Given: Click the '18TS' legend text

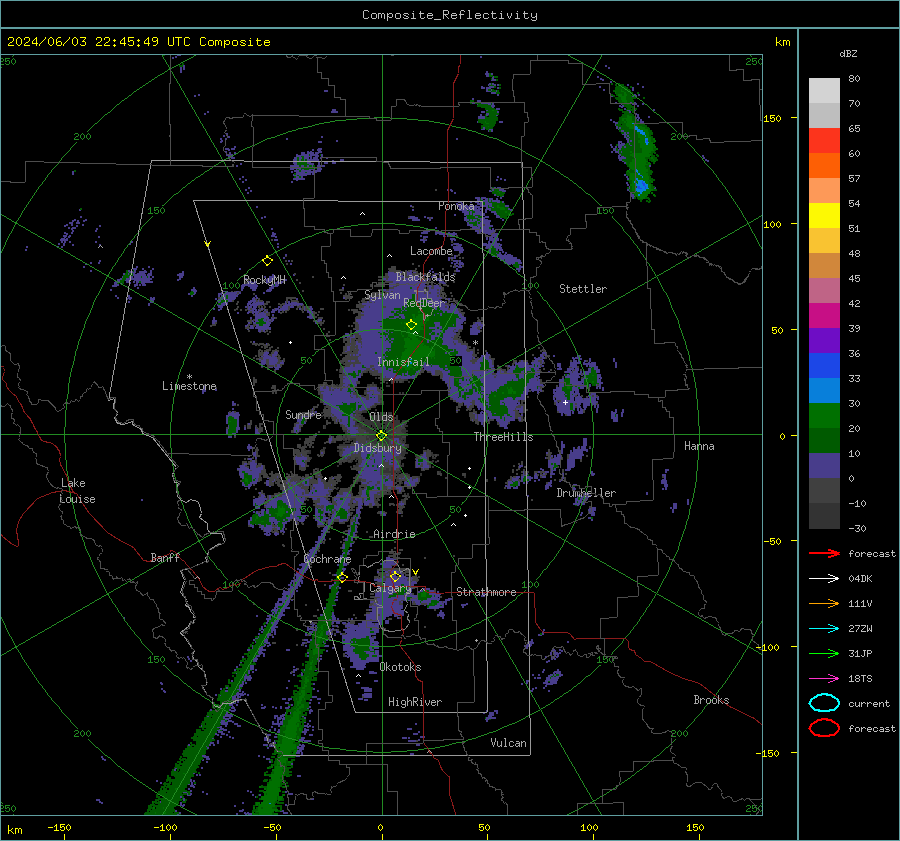Looking at the screenshot, I should click(860, 679).
